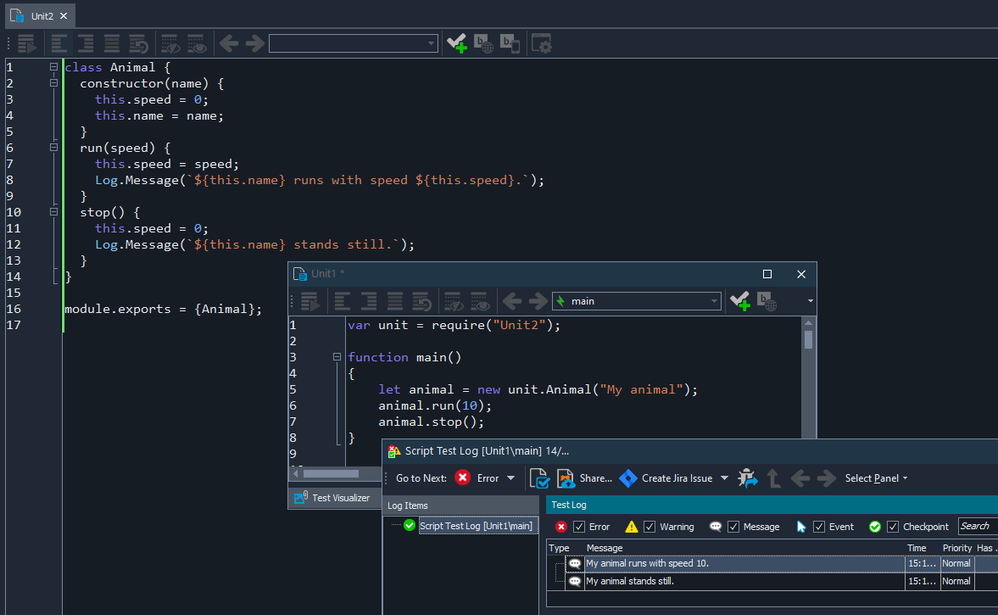
Task: Toggle the Warning filter checkbox
Action: (650, 527)
